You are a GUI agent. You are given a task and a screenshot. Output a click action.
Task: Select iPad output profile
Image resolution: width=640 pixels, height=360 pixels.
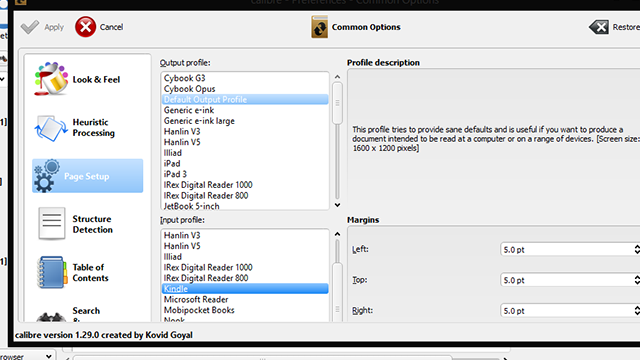[x=245, y=163]
